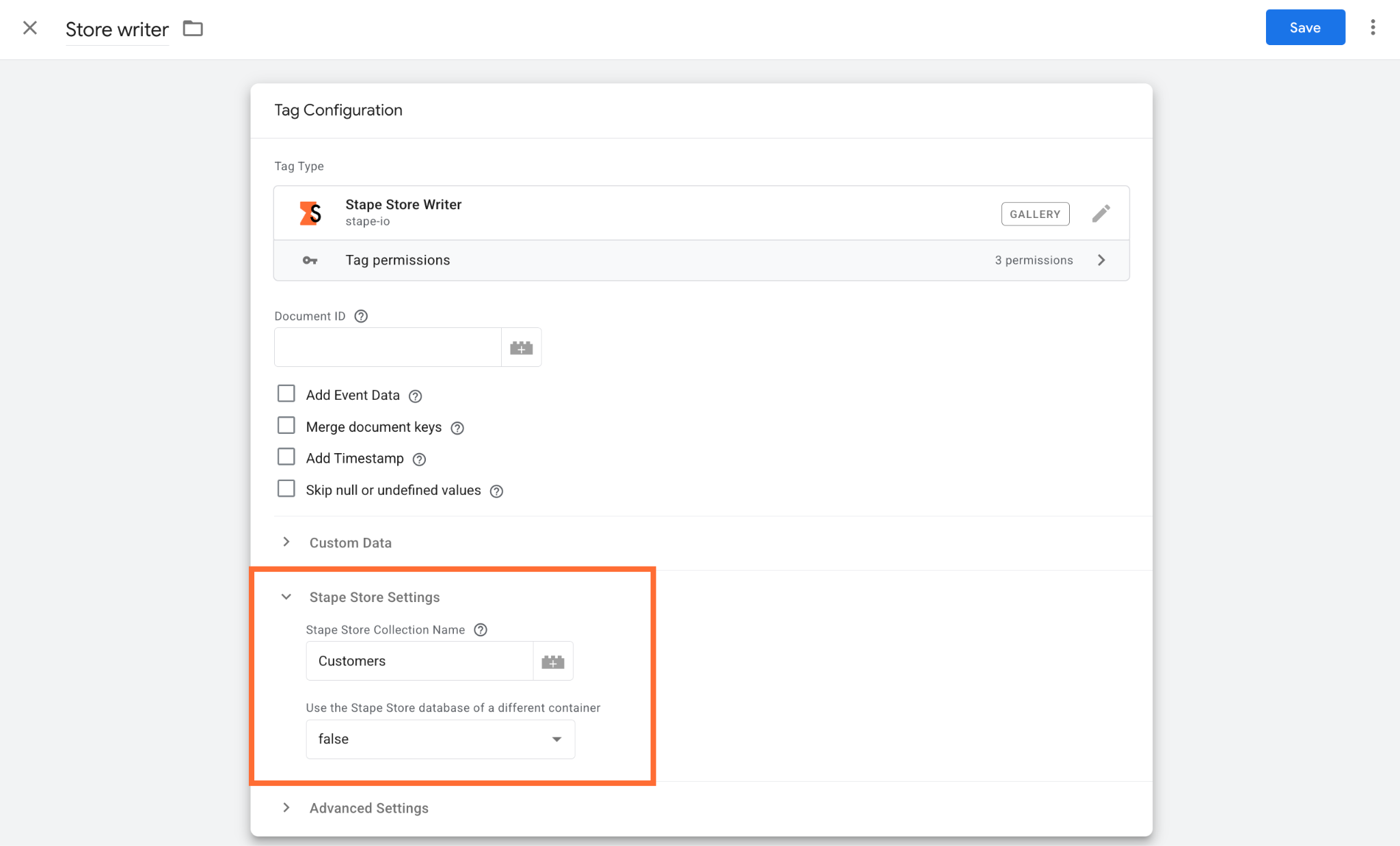This screenshot has height=846, width=1400.
Task: Open Tag permissions row
Action: [701, 260]
